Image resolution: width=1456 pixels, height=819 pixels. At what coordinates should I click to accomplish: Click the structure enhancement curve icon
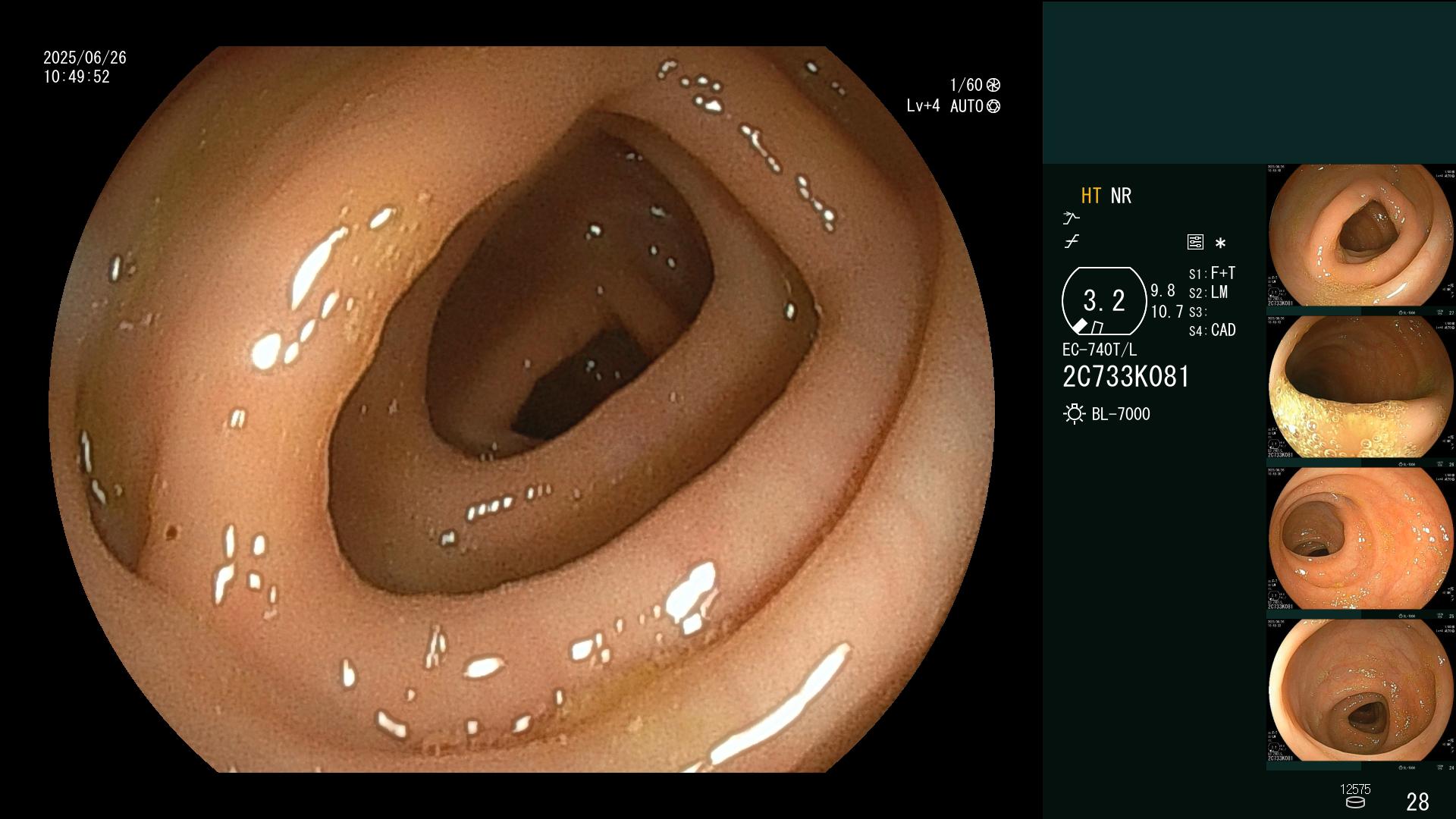coord(1071,218)
